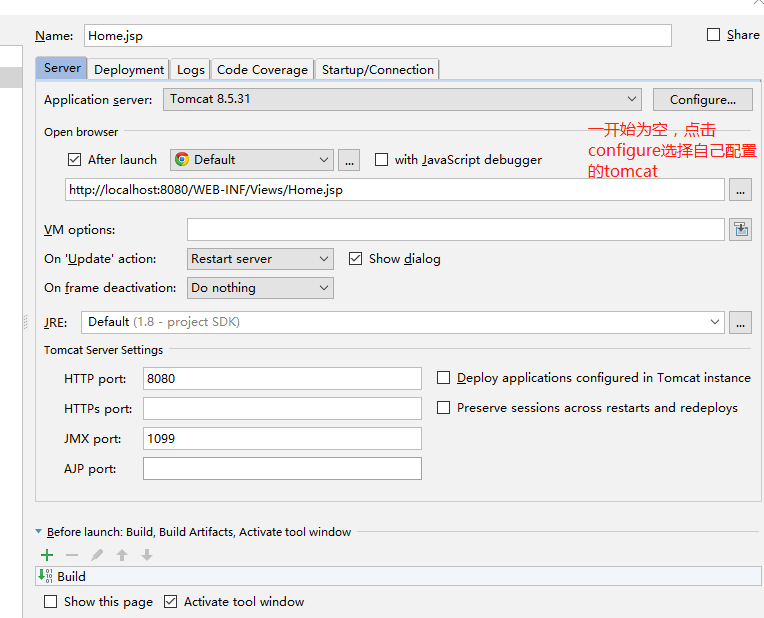This screenshot has height=618, width=764.
Task: Click the VM options input field
Action: [456, 230]
